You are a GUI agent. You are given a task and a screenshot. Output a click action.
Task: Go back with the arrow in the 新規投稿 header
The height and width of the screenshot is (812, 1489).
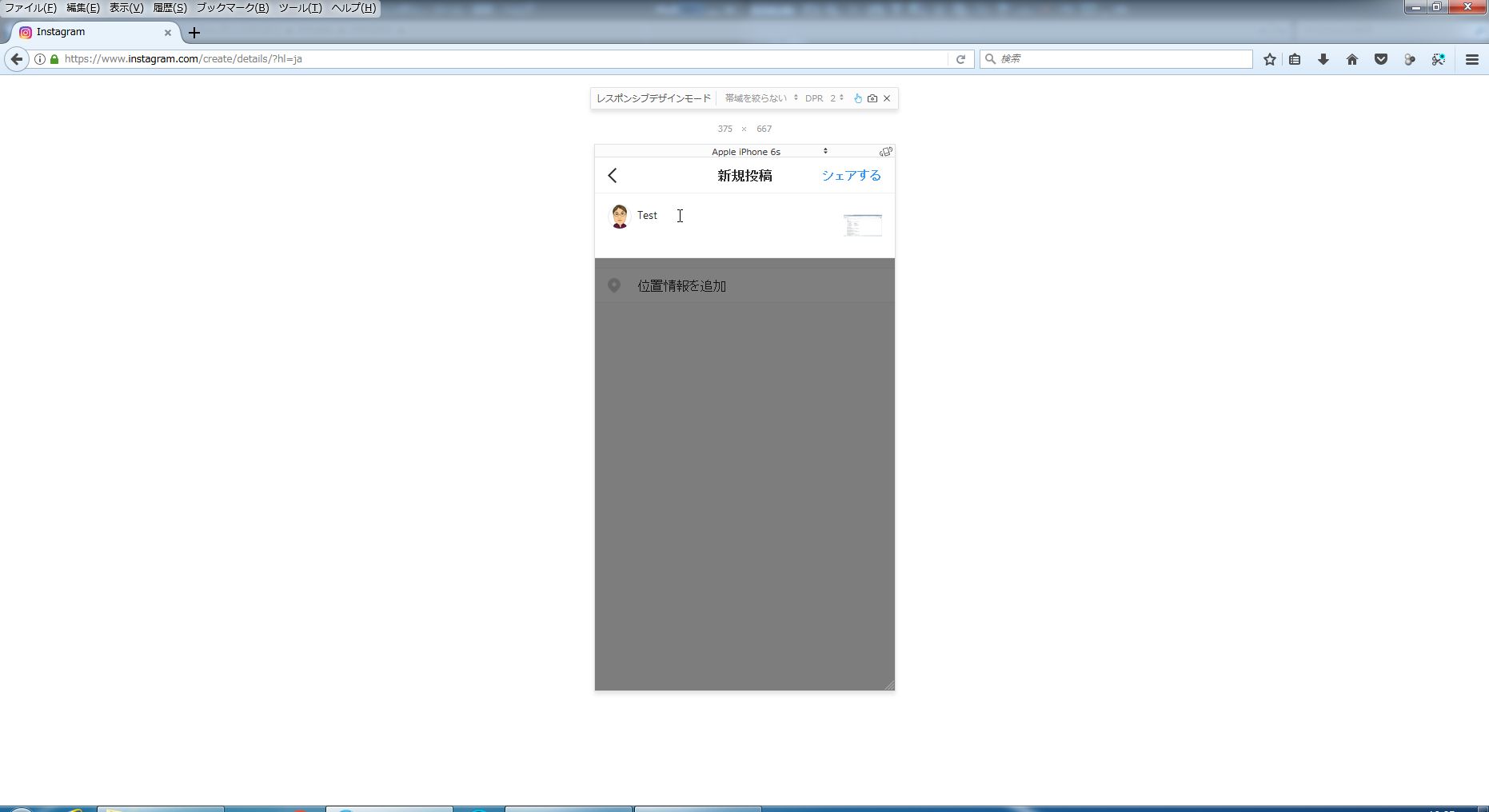coord(613,176)
